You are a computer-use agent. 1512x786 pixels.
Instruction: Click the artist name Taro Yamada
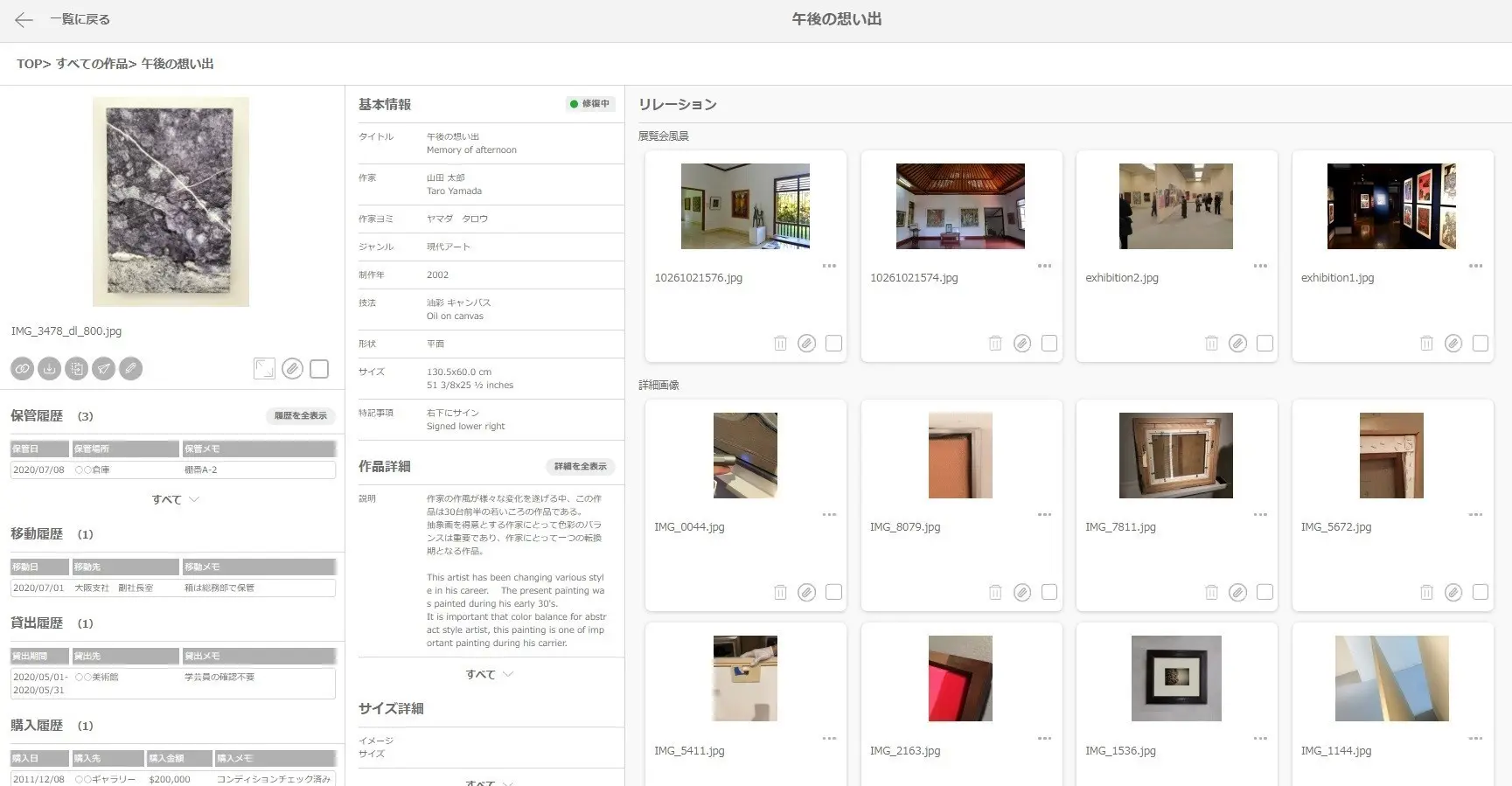click(454, 191)
